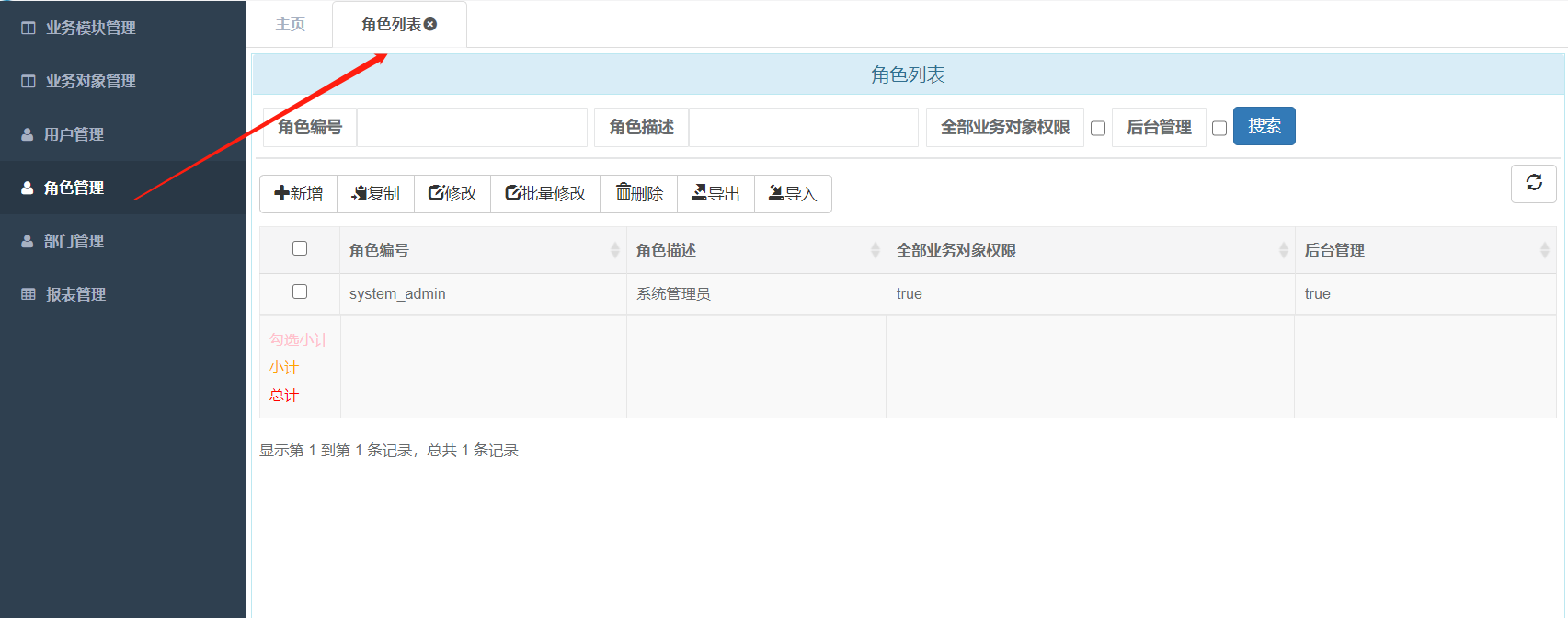Click the plus icon on 新增
The image size is (1568, 618).
tap(281, 193)
